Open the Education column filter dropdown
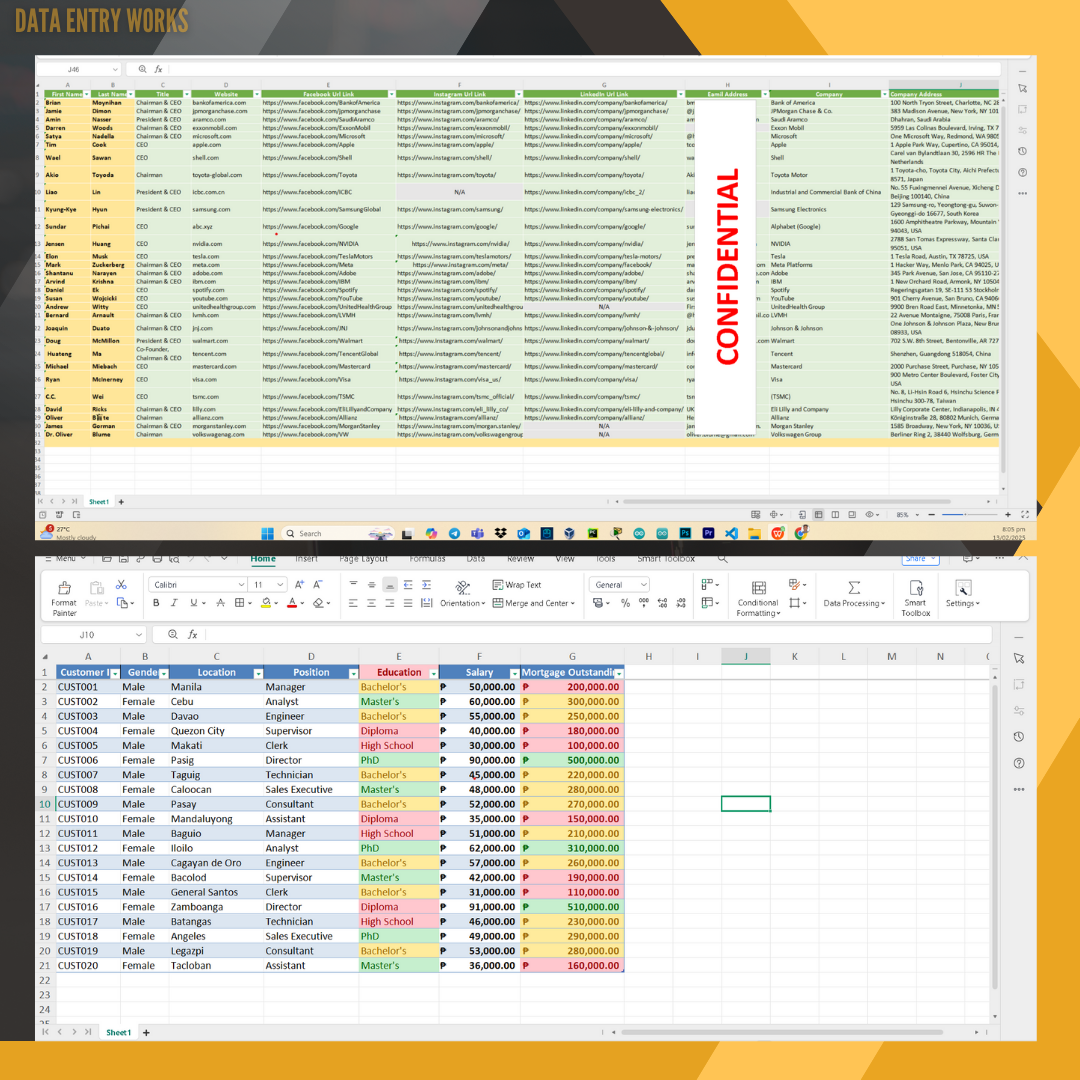The width and height of the screenshot is (1080, 1080). pos(433,673)
